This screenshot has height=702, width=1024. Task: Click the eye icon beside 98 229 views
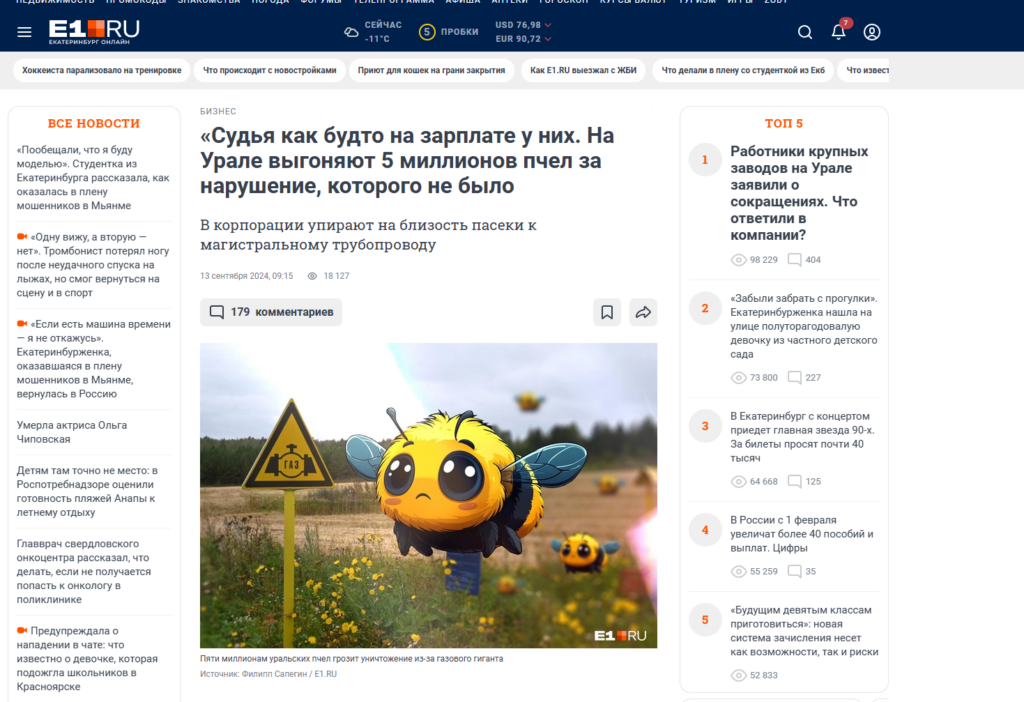(x=738, y=260)
